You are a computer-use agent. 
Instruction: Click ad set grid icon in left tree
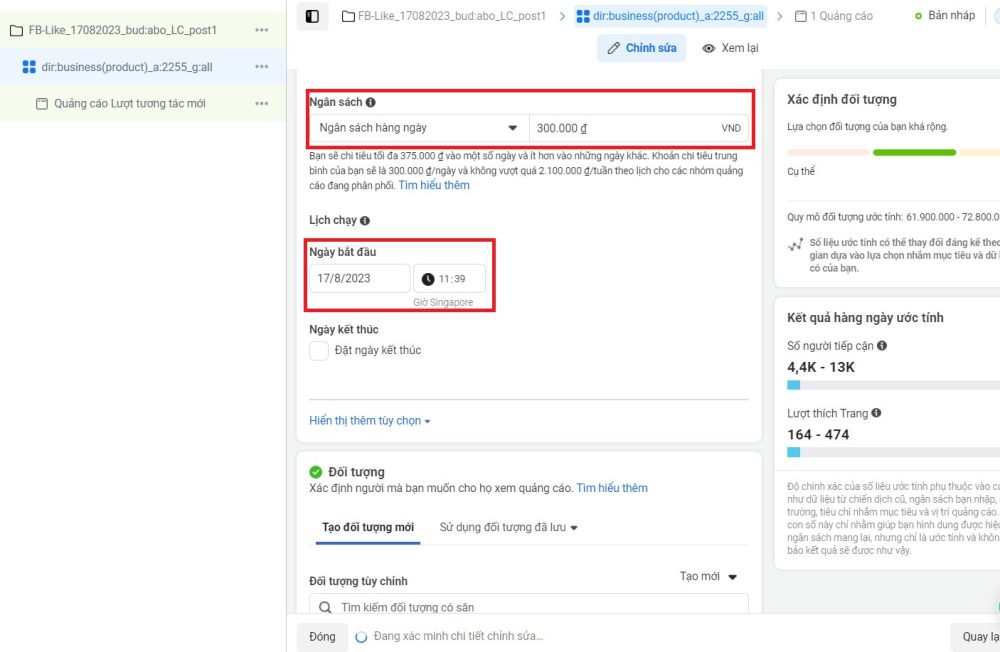(x=29, y=67)
